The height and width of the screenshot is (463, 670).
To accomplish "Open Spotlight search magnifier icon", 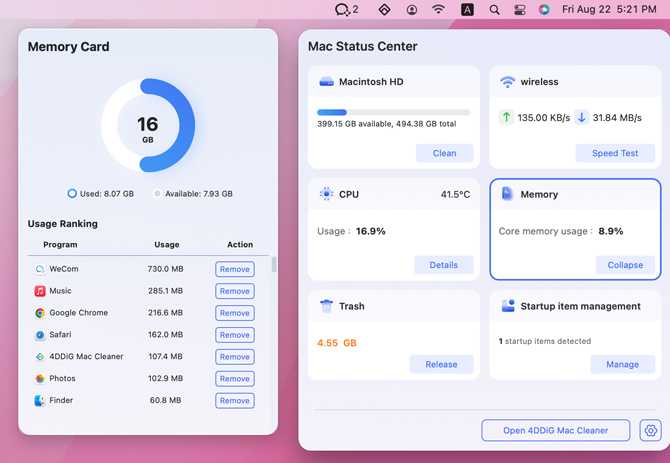I will [x=494, y=9].
